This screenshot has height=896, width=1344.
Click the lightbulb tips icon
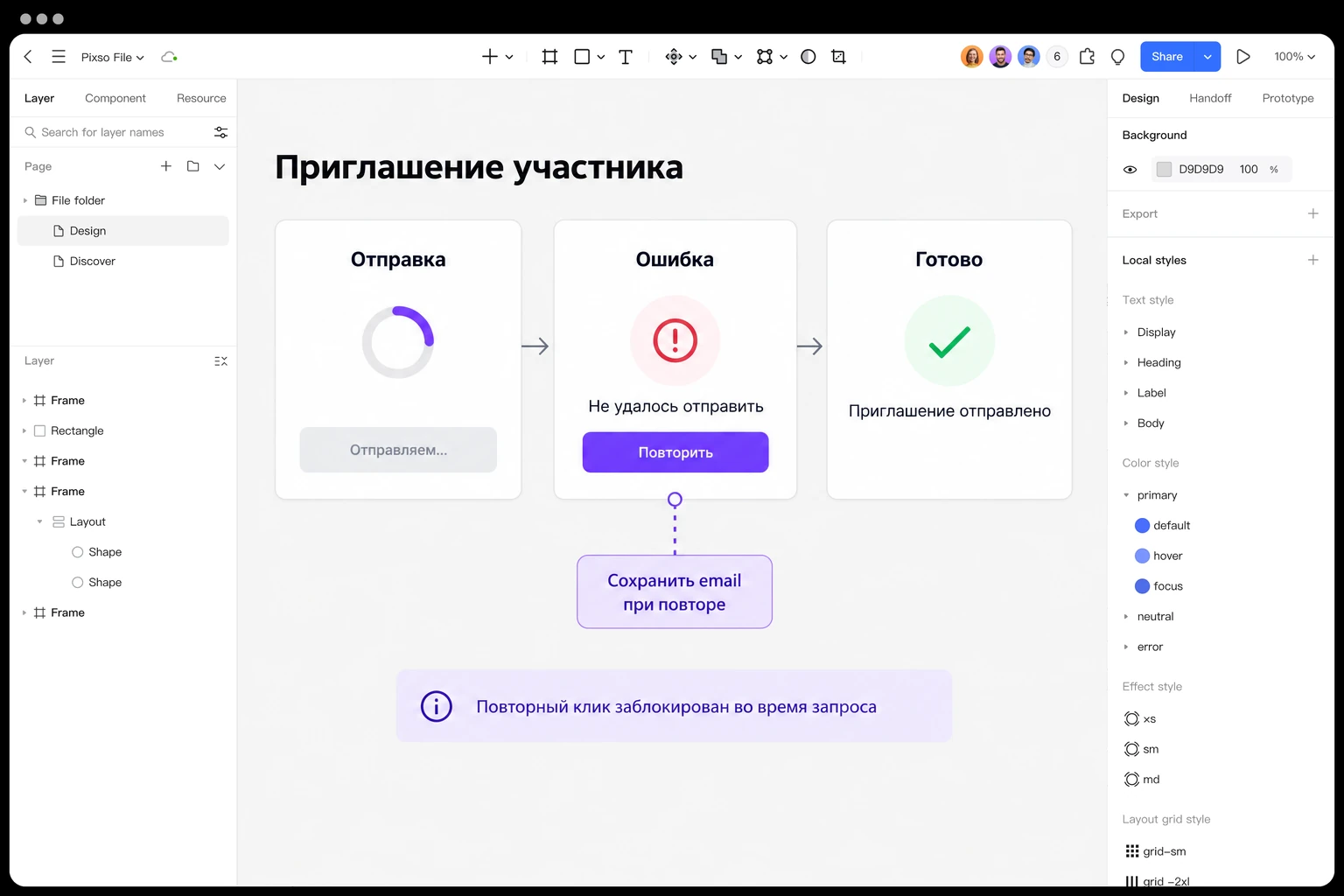coord(1117,57)
